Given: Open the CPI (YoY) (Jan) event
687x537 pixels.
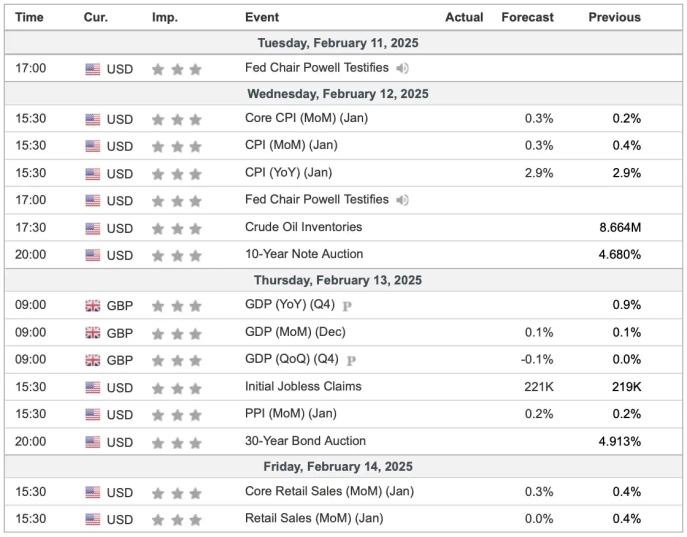Looking at the screenshot, I should click(291, 173).
